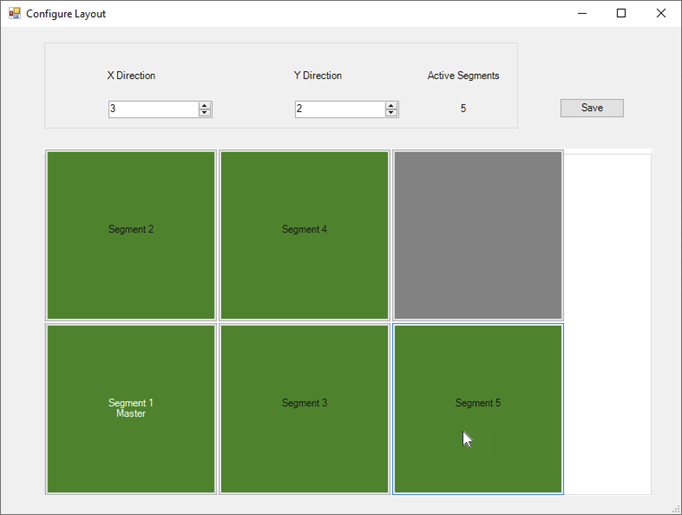Viewport: 682px width, 515px height.
Task: Increase the Y Direction value
Action: point(391,106)
